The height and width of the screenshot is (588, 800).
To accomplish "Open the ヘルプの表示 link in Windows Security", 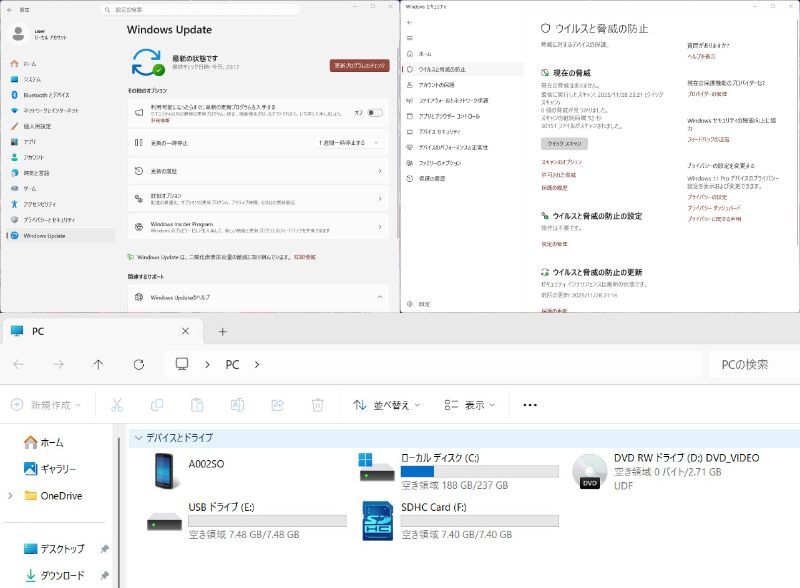I will 702,56.
